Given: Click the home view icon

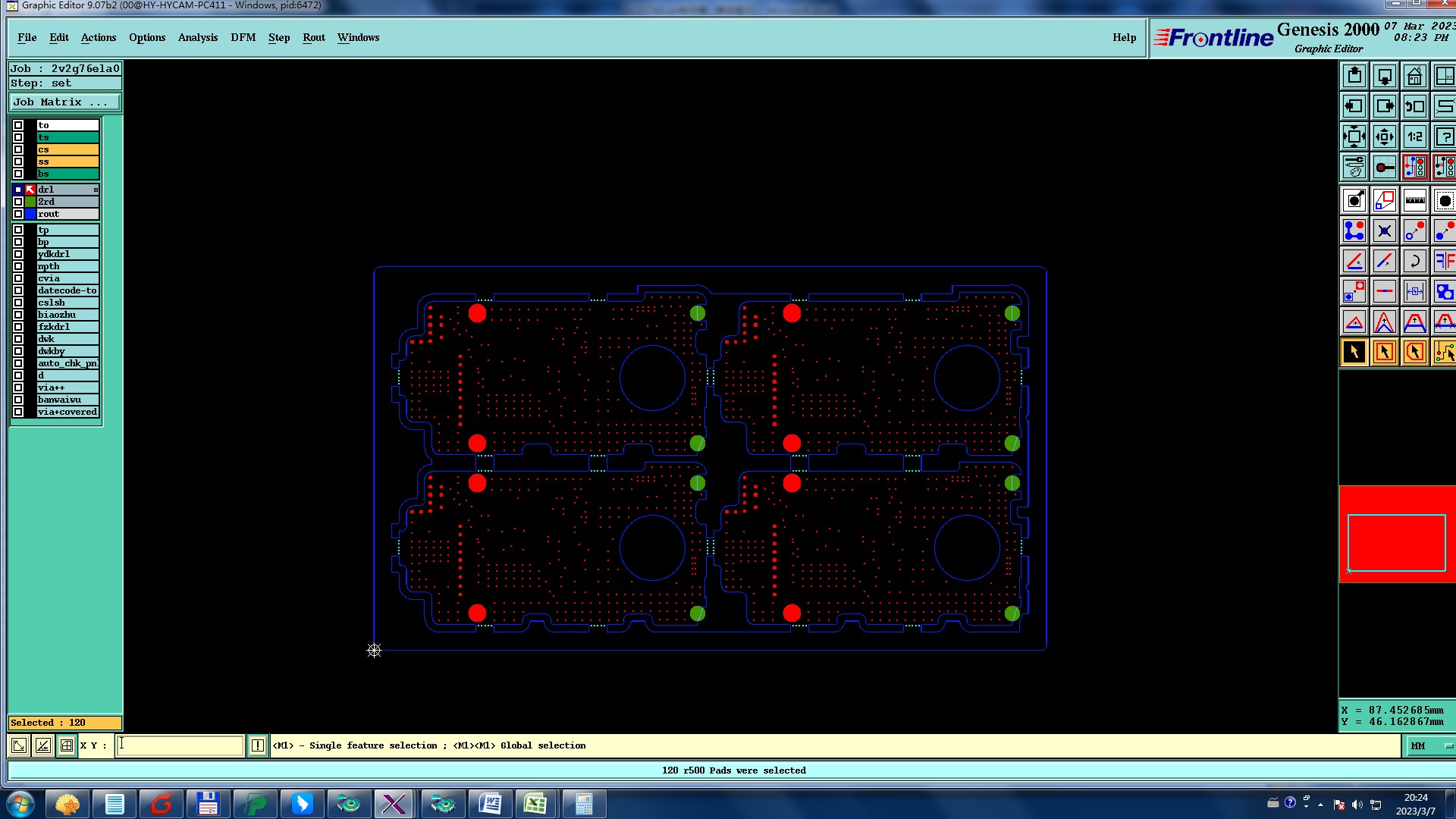Looking at the screenshot, I should tap(1414, 77).
